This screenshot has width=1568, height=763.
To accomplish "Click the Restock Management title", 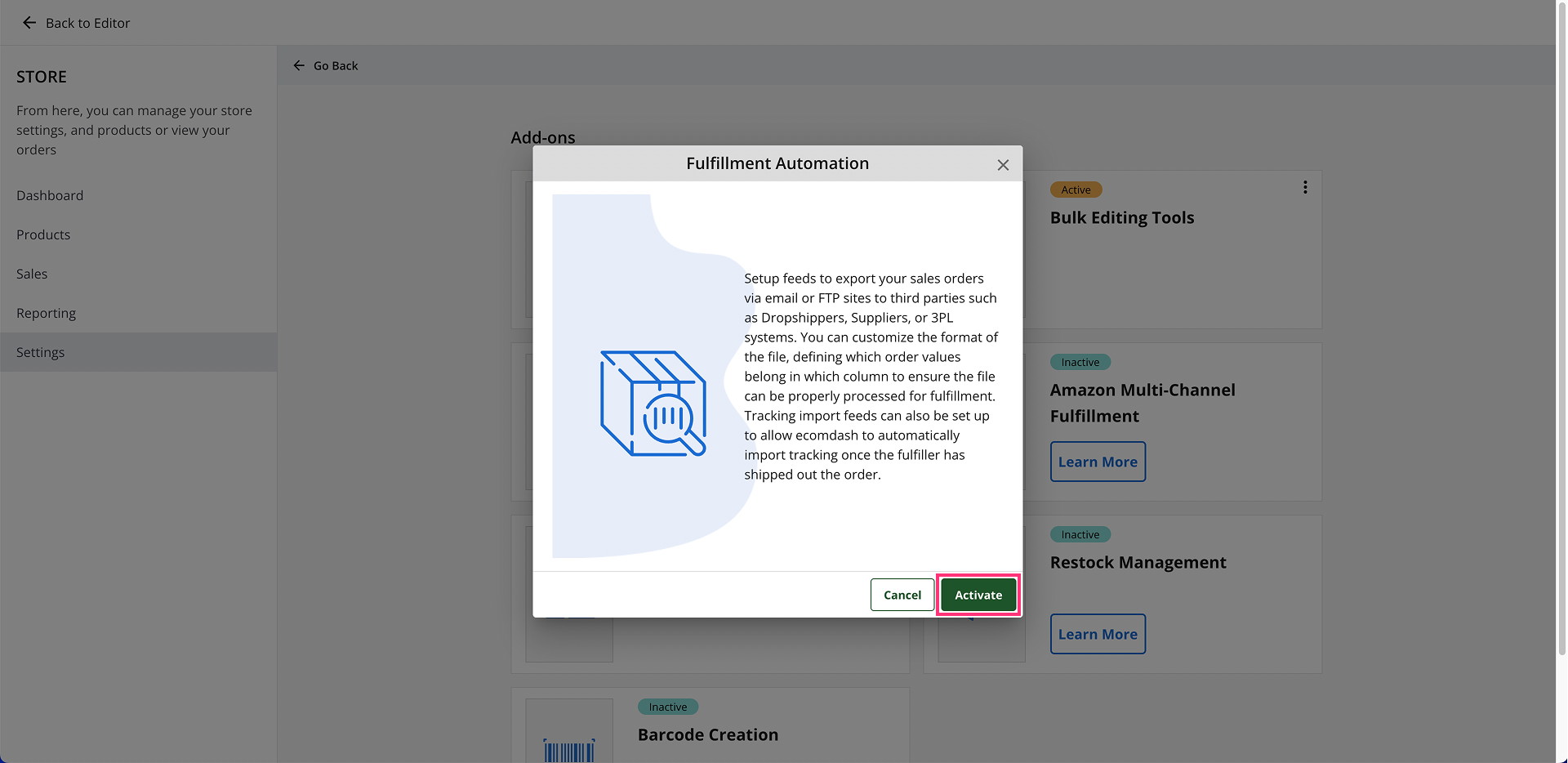I will click(x=1138, y=562).
